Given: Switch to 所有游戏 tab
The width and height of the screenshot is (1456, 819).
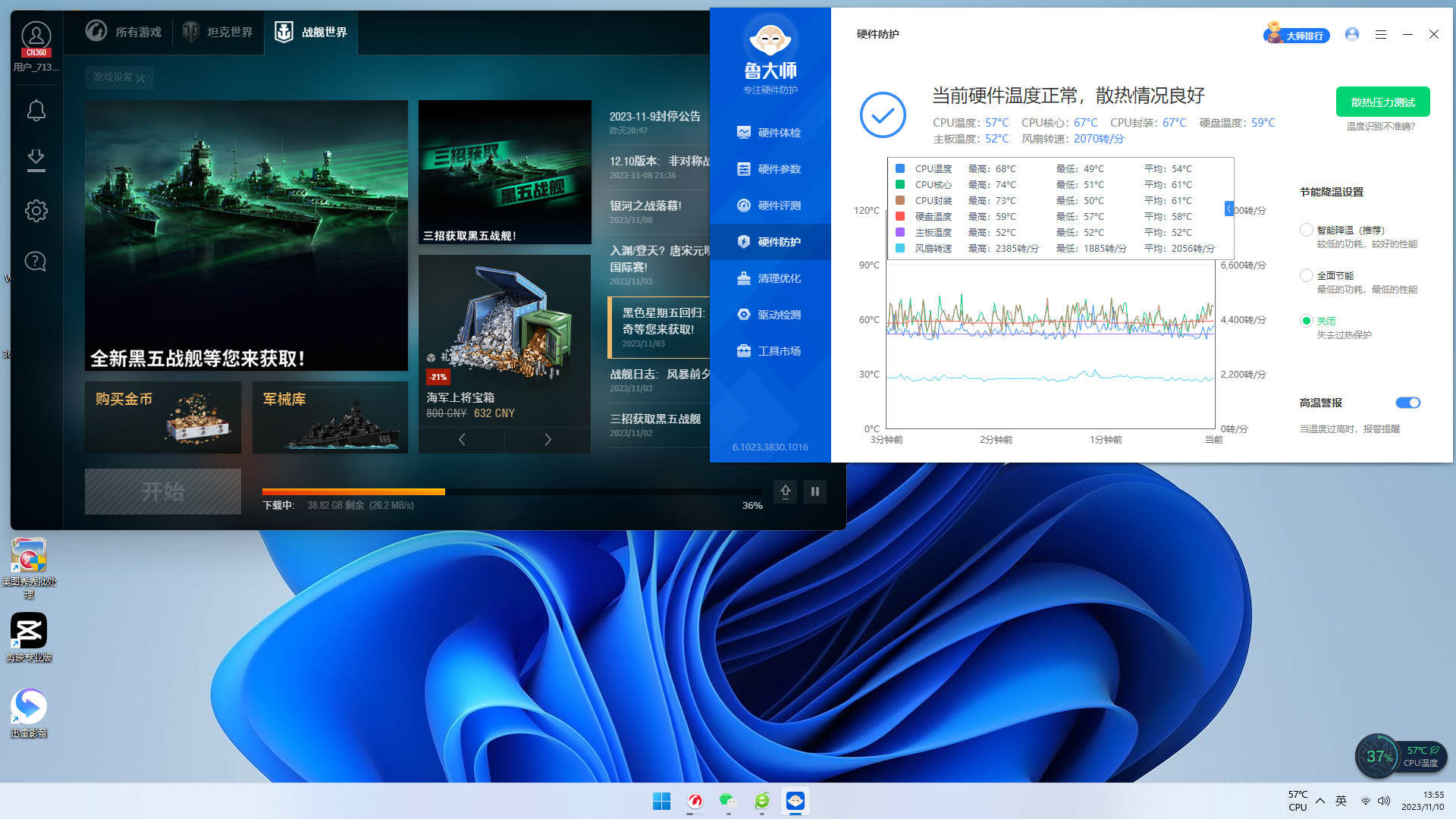Looking at the screenshot, I should point(124,32).
